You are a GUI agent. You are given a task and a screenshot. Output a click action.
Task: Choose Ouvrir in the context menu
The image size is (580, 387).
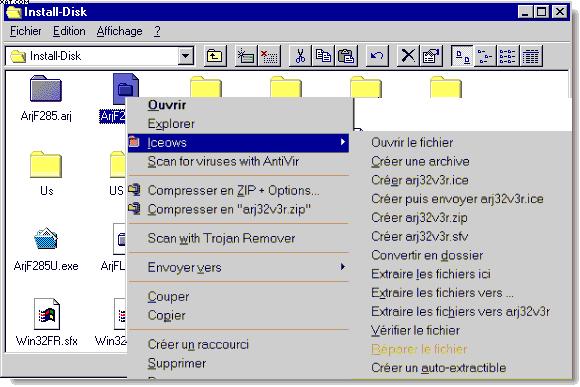(238, 105)
